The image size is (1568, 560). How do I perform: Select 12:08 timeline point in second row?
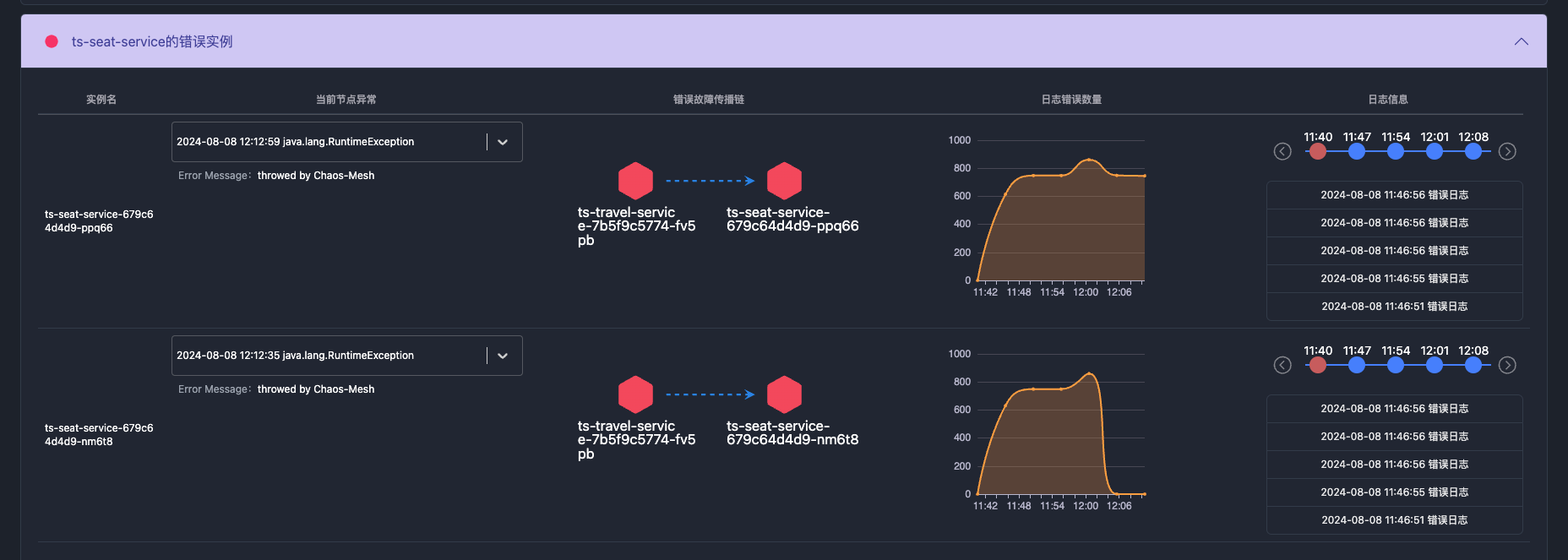[1473, 365]
